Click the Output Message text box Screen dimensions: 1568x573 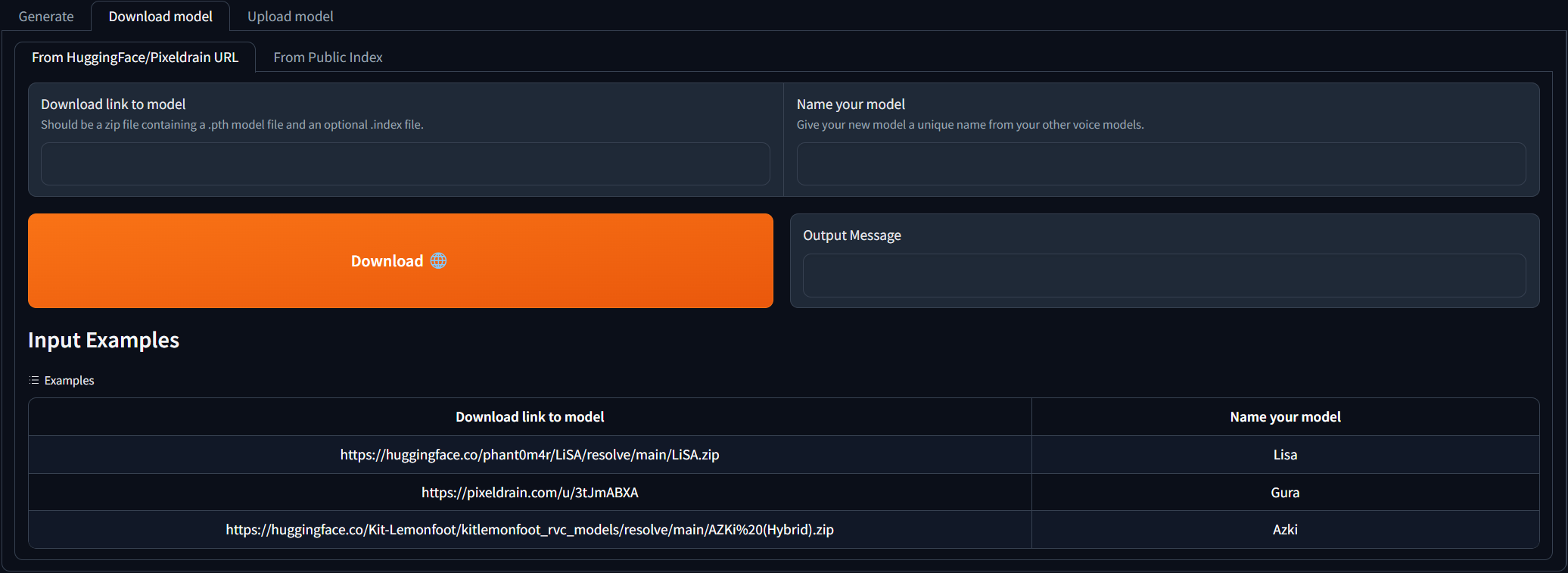click(1164, 276)
